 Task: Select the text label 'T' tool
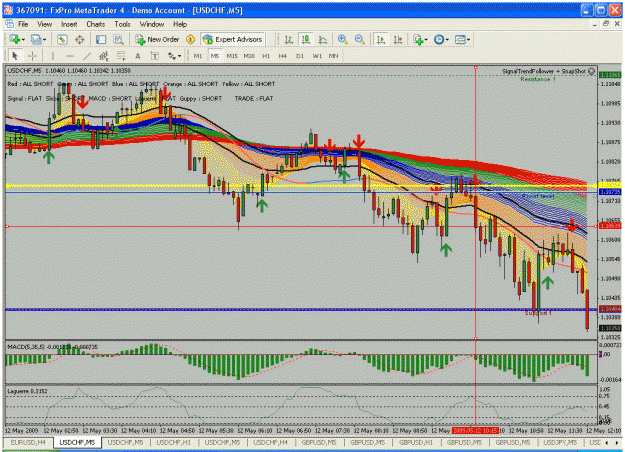click(x=155, y=56)
